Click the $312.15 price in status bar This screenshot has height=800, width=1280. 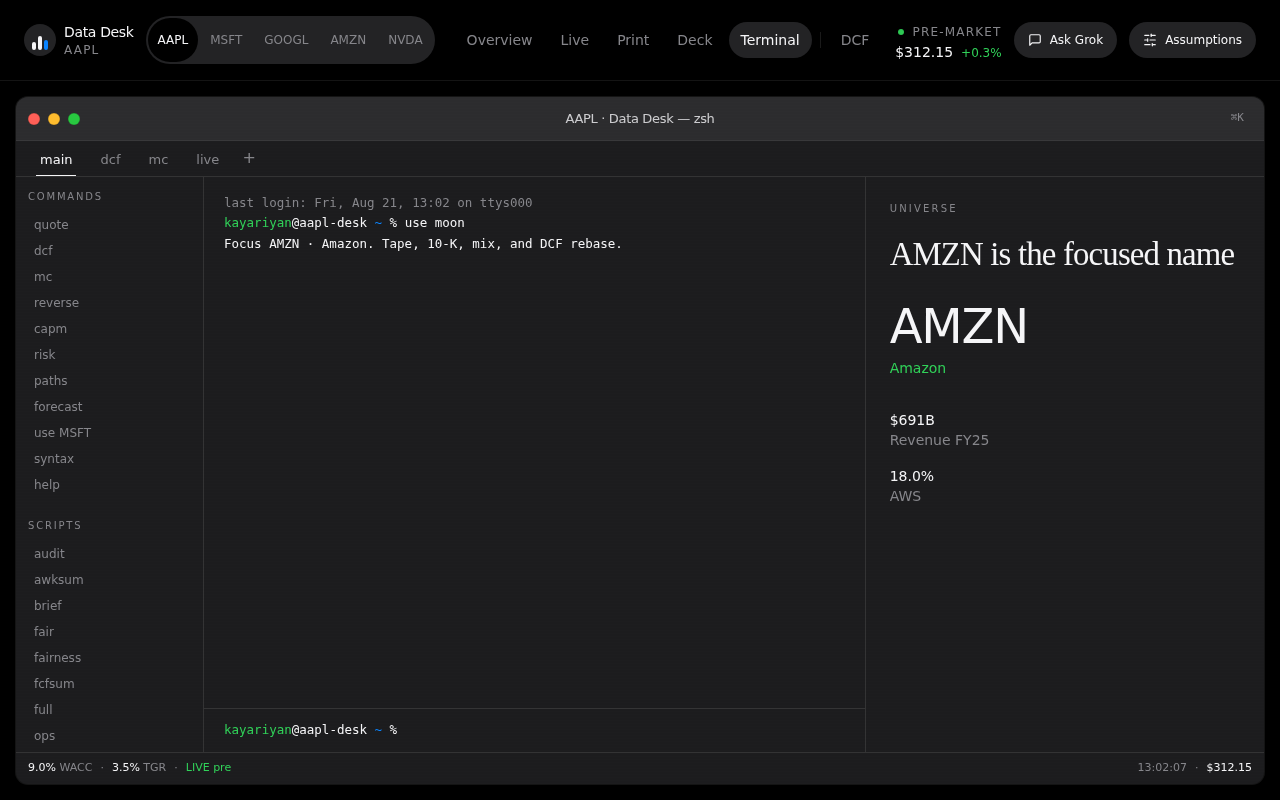pyautogui.click(x=1229, y=768)
